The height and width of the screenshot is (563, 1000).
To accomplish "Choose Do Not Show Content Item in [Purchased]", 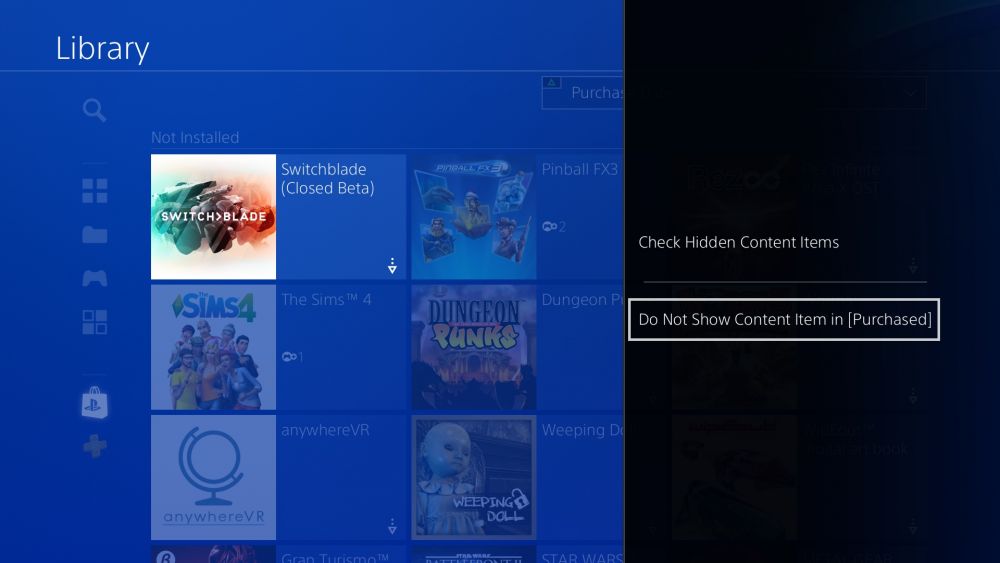I will [784, 319].
